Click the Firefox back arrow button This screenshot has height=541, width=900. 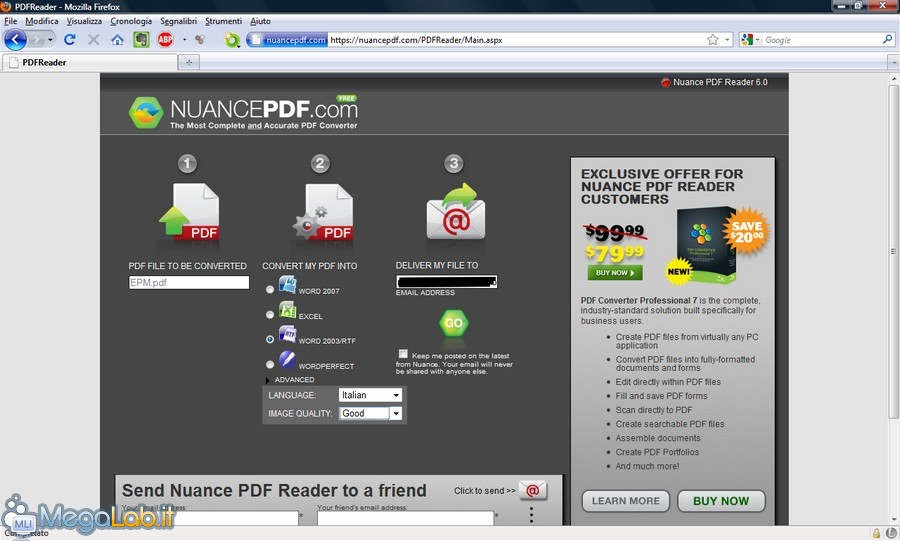(15, 40)
